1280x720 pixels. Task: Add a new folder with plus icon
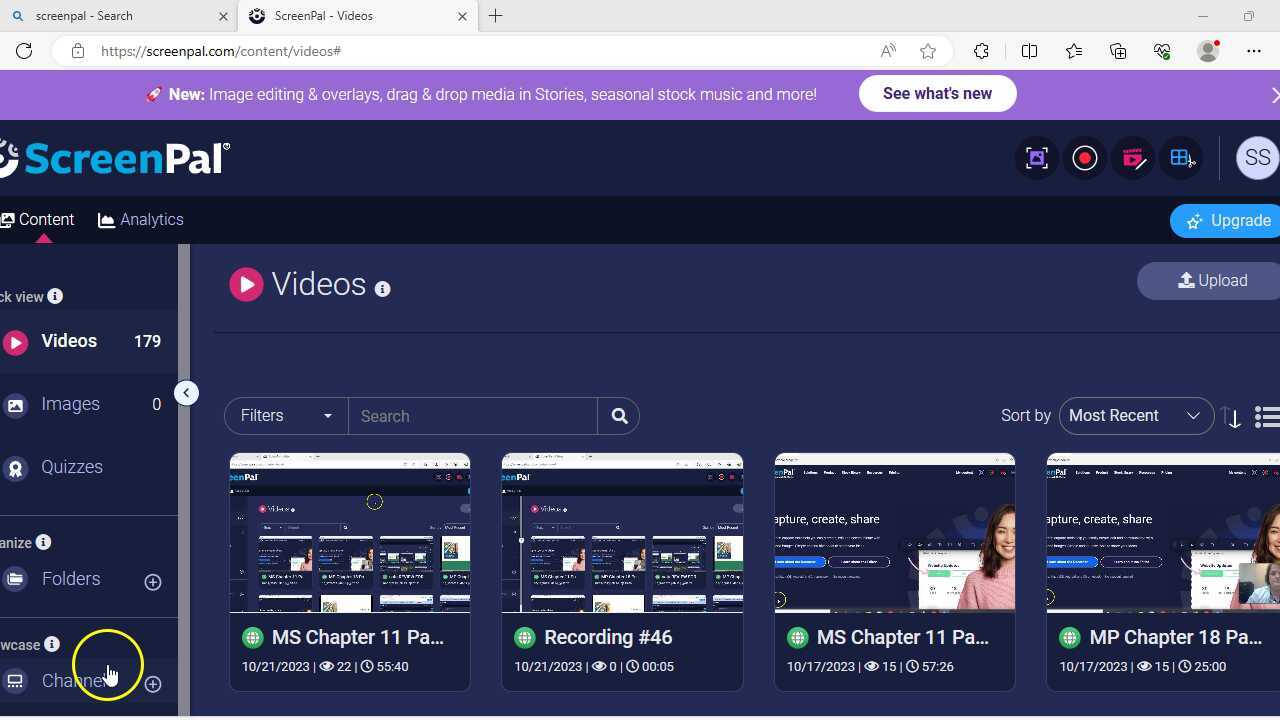(153, 581)
